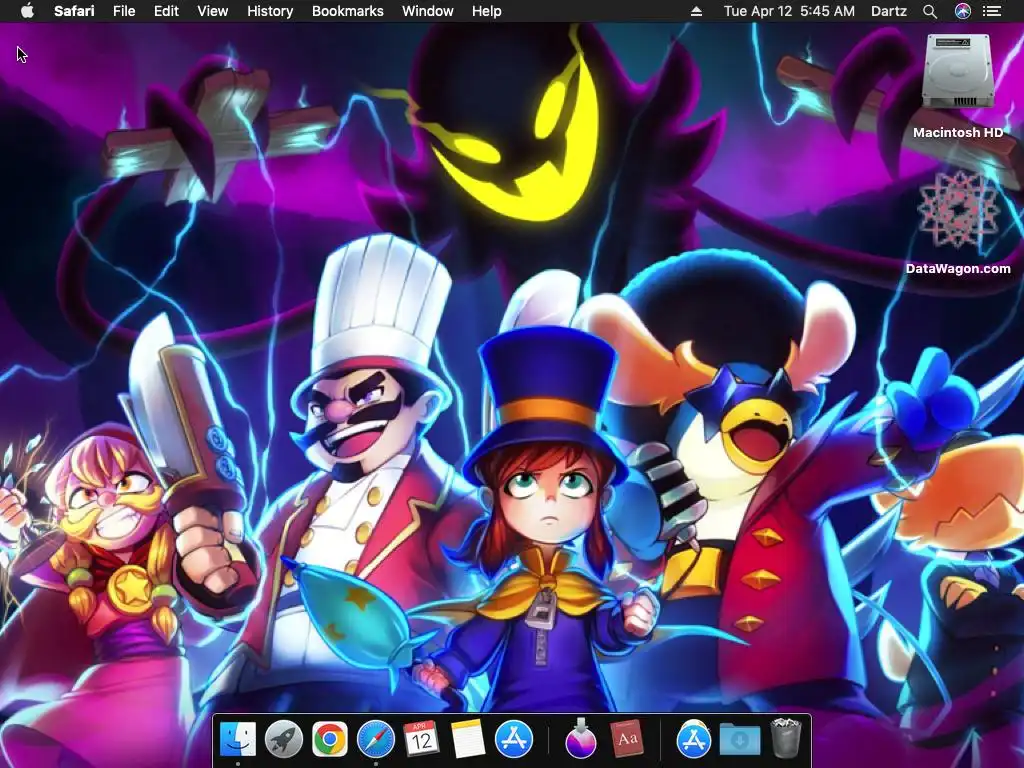This screenshot has width=1024, height=768.
Task: Open the Dictionary app in Dock
Action: 627,739
